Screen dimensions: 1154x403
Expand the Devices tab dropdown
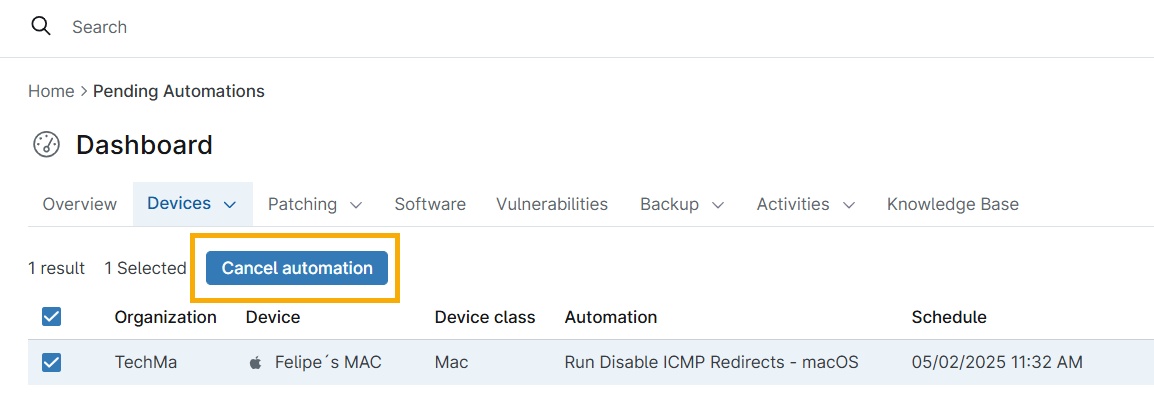[x=230, y=204]
